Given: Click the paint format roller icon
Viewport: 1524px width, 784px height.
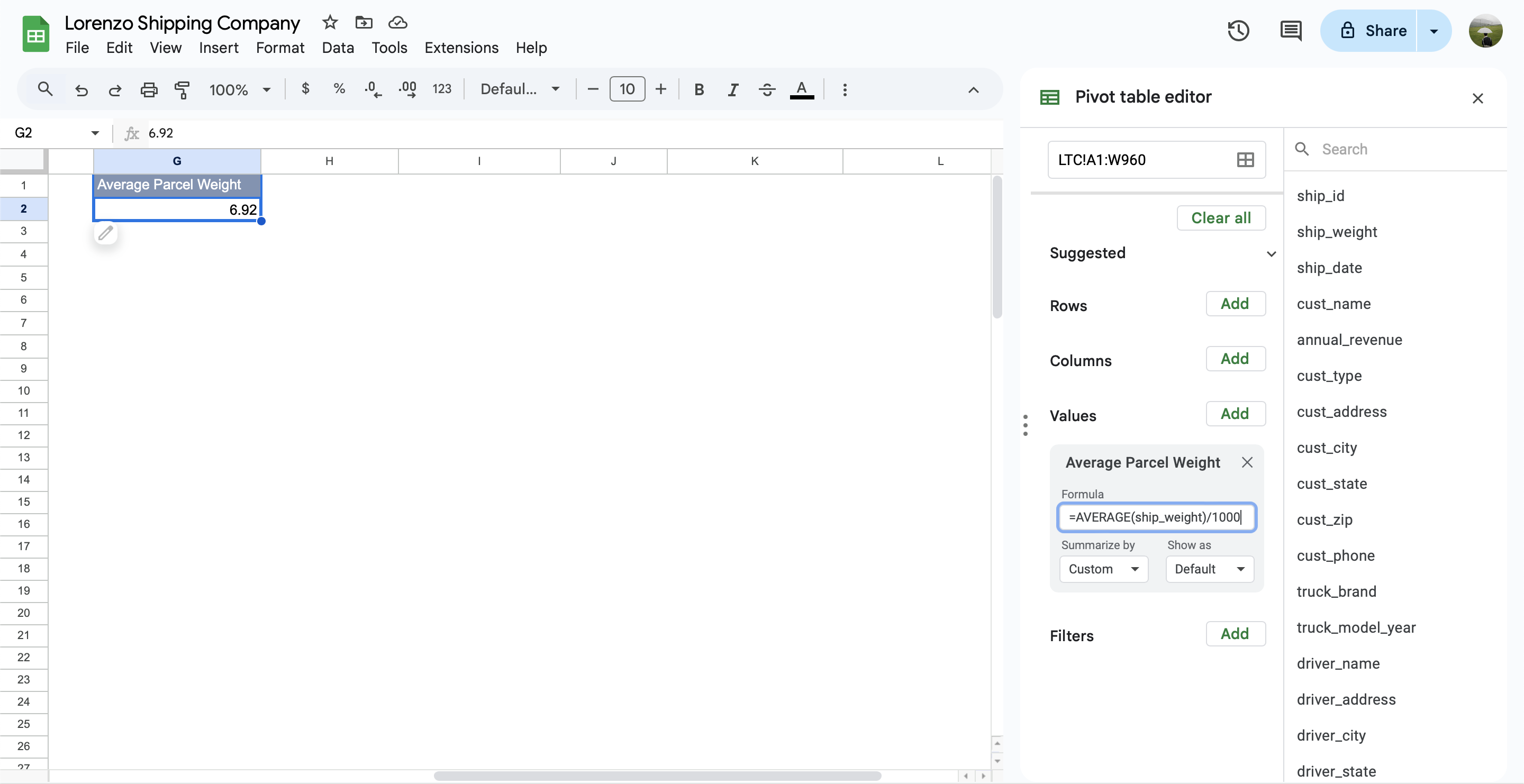Looking at the screenshot, I should (x=182, y=89).
